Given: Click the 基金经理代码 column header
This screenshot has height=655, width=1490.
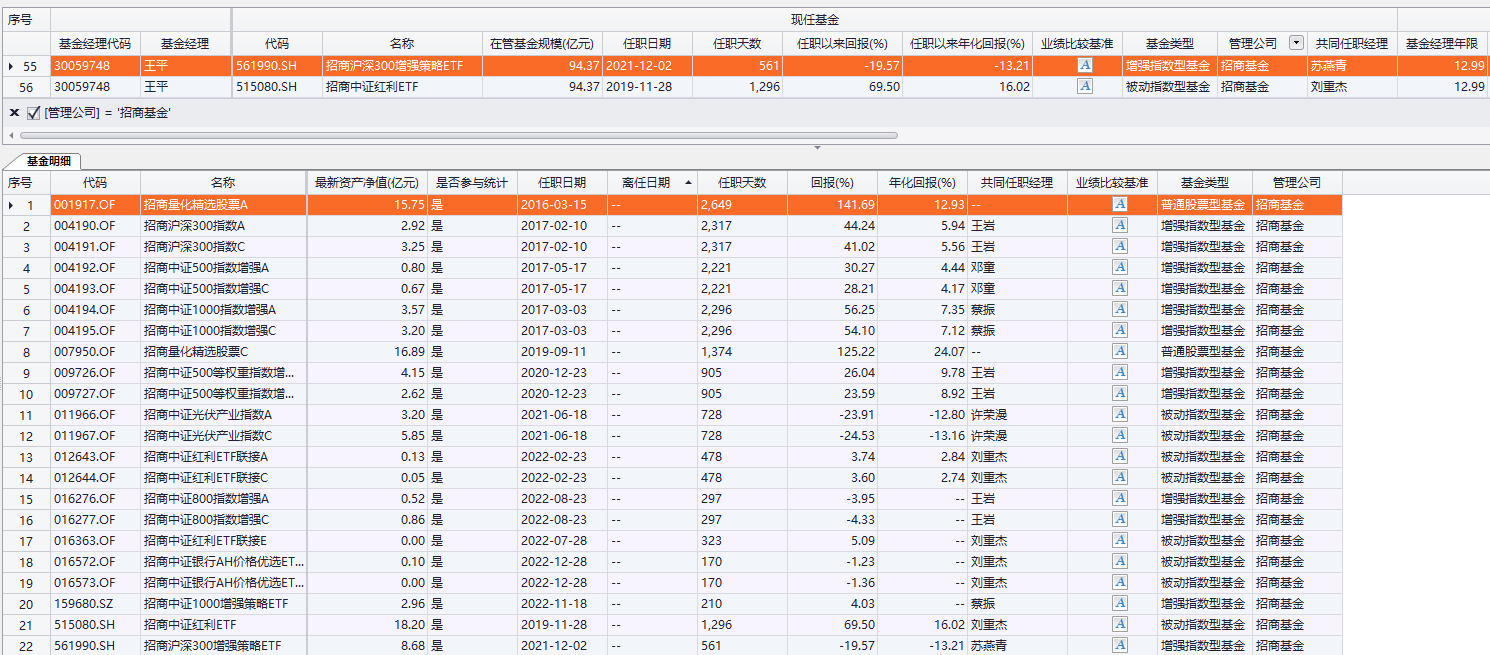Looking at the screenshot, I should [x=95, y=44].
